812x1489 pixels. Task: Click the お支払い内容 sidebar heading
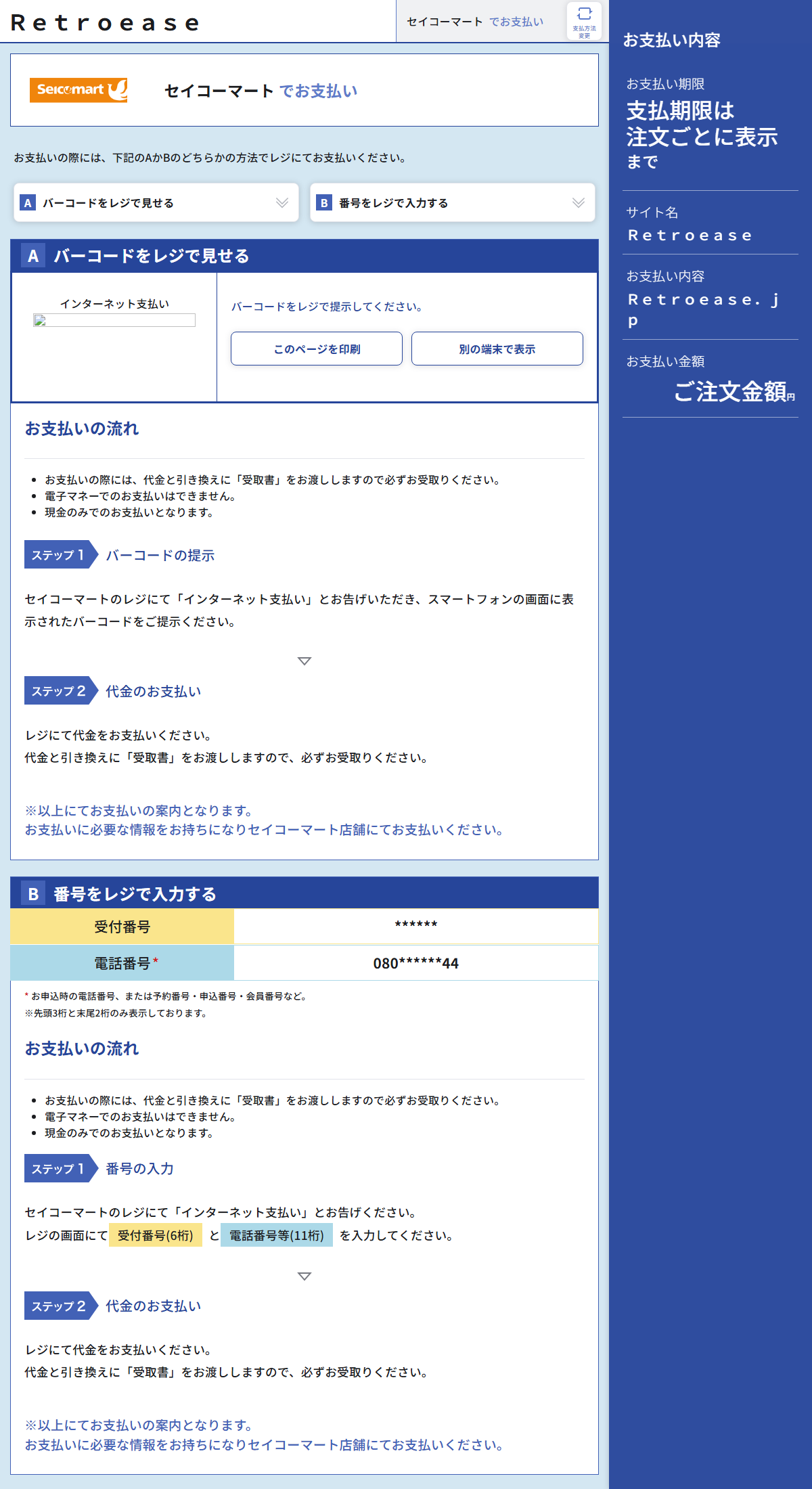(x=671, y=40)
